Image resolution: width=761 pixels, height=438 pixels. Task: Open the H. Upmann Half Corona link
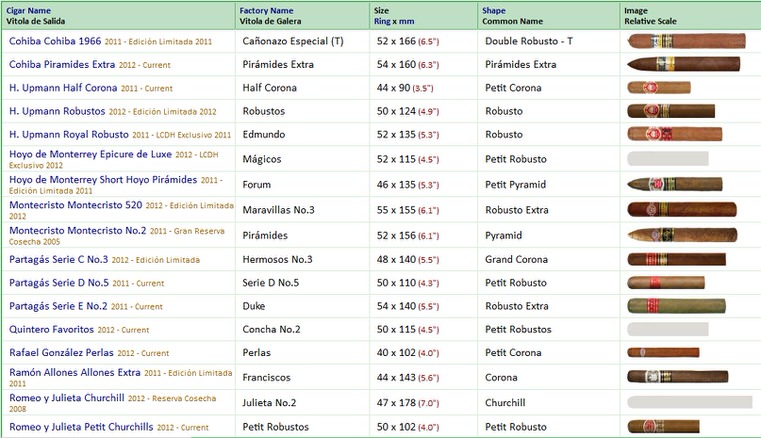pos(63,88)
